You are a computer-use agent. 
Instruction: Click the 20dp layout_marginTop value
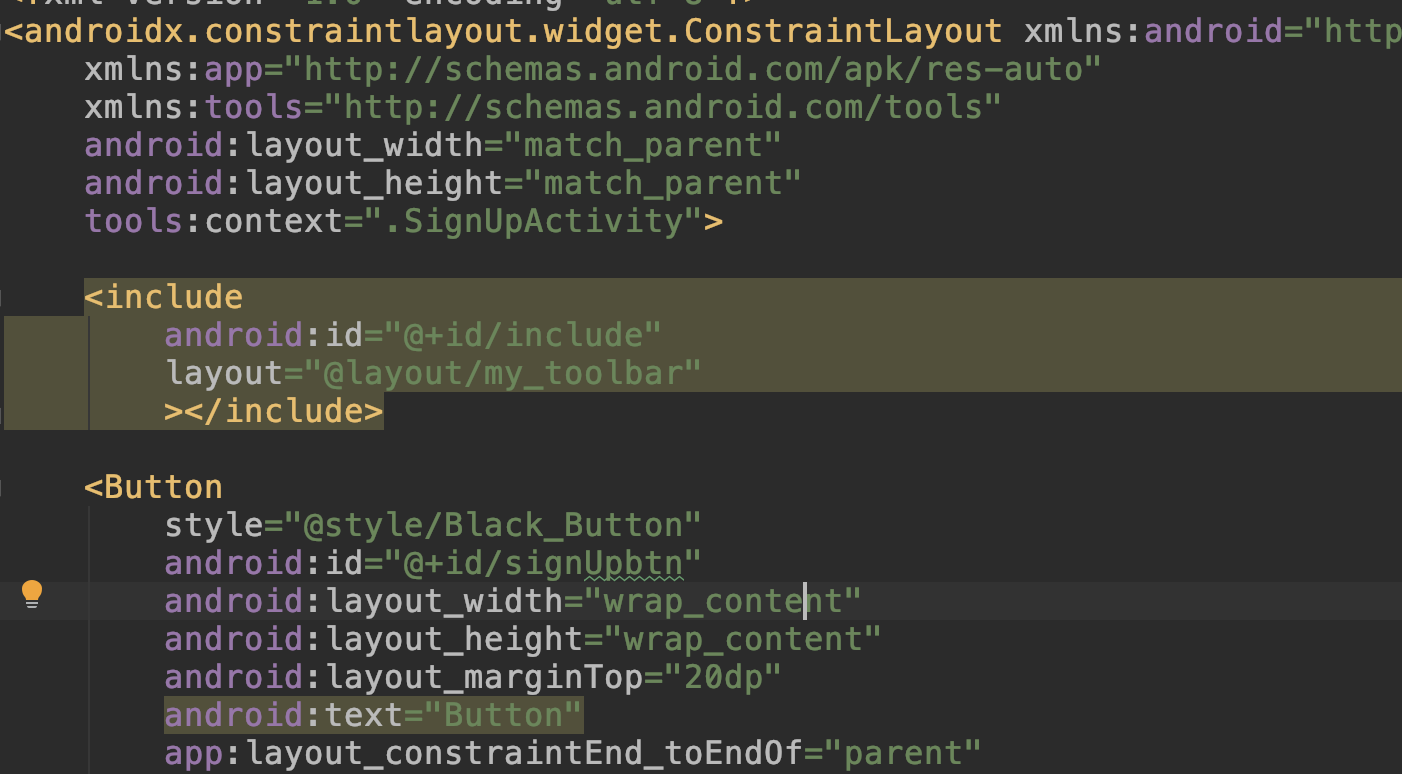(x=716, y=677)
